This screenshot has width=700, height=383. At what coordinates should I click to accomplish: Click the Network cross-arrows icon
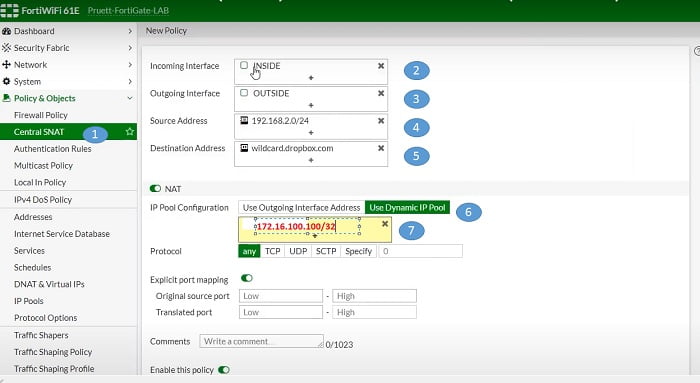[6, 65]
